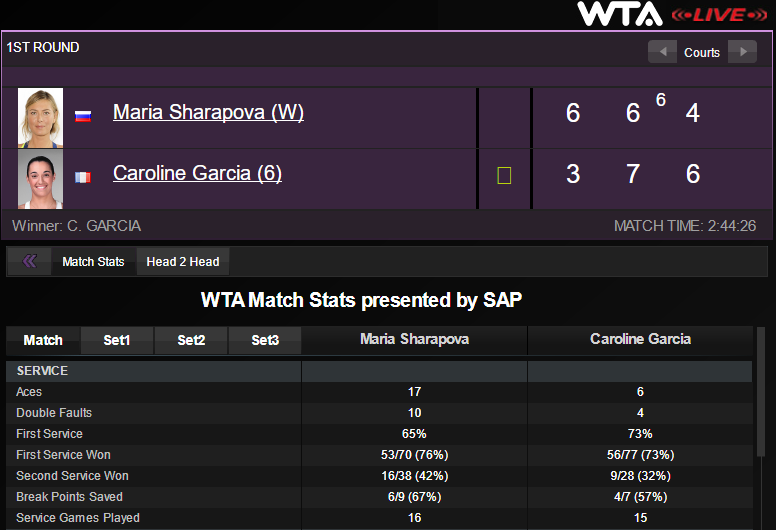The image size is (776, 530).
Task: Go to previous court arrow
Action: (x=662, y=52)
